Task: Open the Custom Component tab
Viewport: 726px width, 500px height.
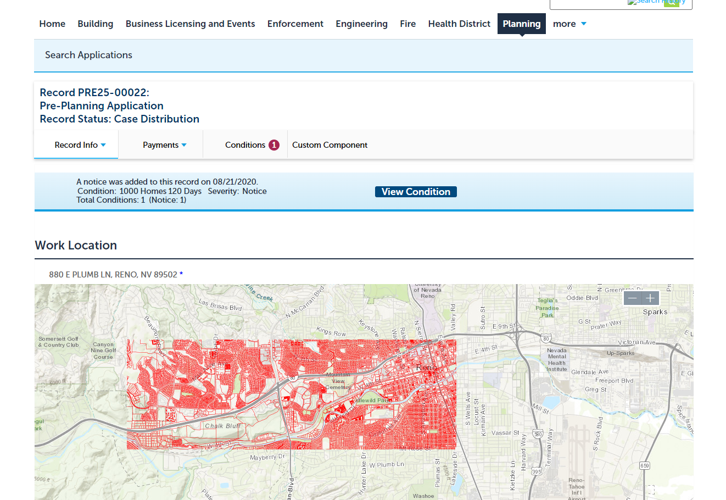Action: tap(329, 145)
